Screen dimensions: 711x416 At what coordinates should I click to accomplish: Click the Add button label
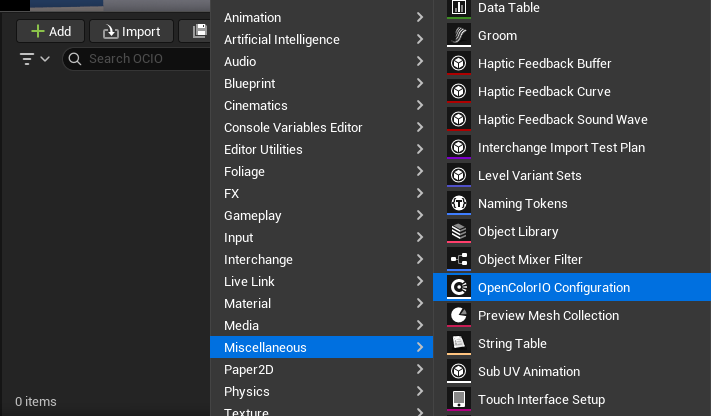click(60, 31)
